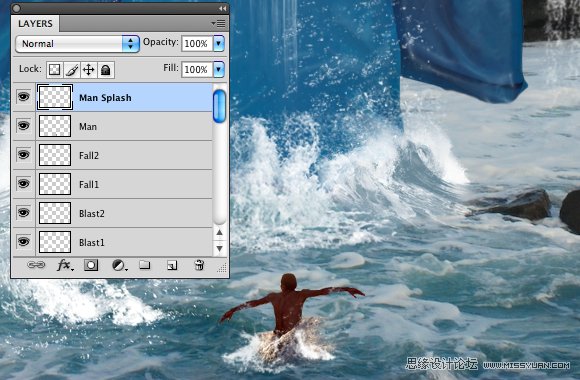The height and width of the screenshot is (380, 580).
Task: Select the Blast1 layer name
Action: pyautogui.click(x=92, y=242)
